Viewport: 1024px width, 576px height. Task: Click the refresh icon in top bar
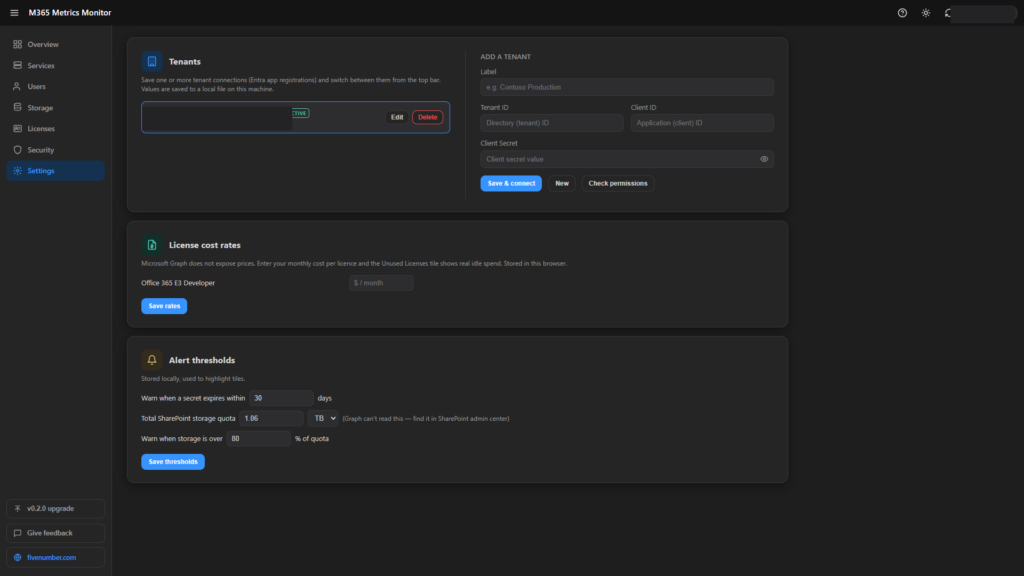[x=948, y=12]
